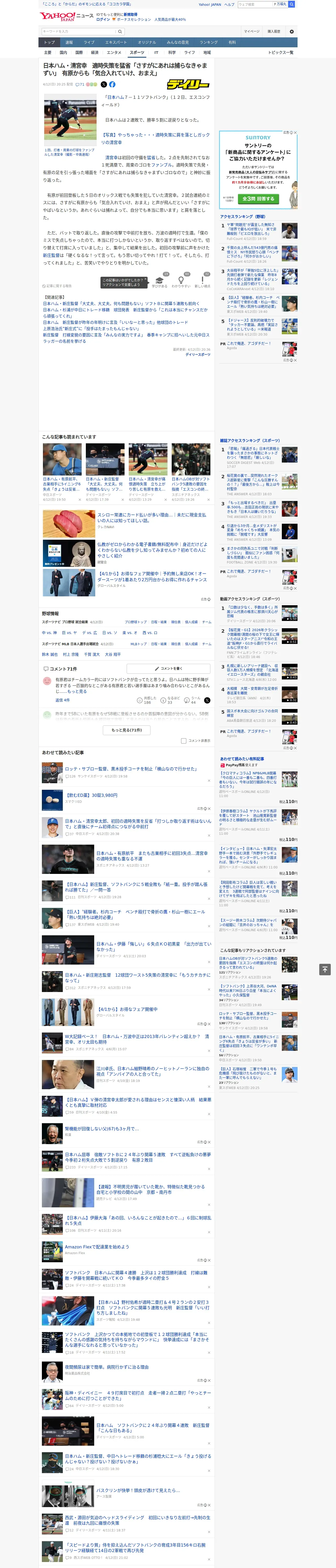
Task: Close the Suntory survey ad
Action: click(x=295, y=133)
